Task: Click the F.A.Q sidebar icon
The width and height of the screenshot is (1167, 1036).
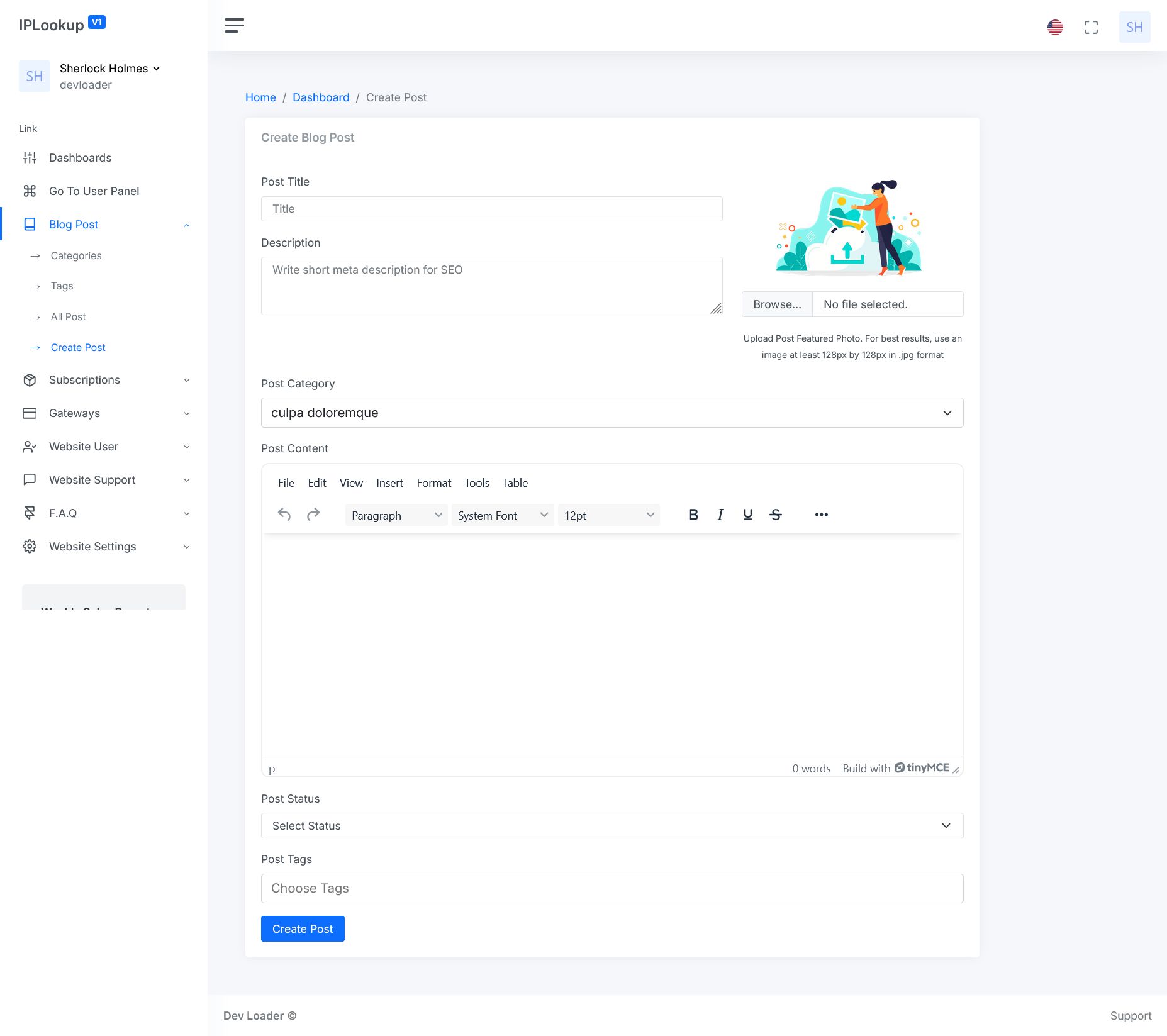Action: tap(30, 513)
